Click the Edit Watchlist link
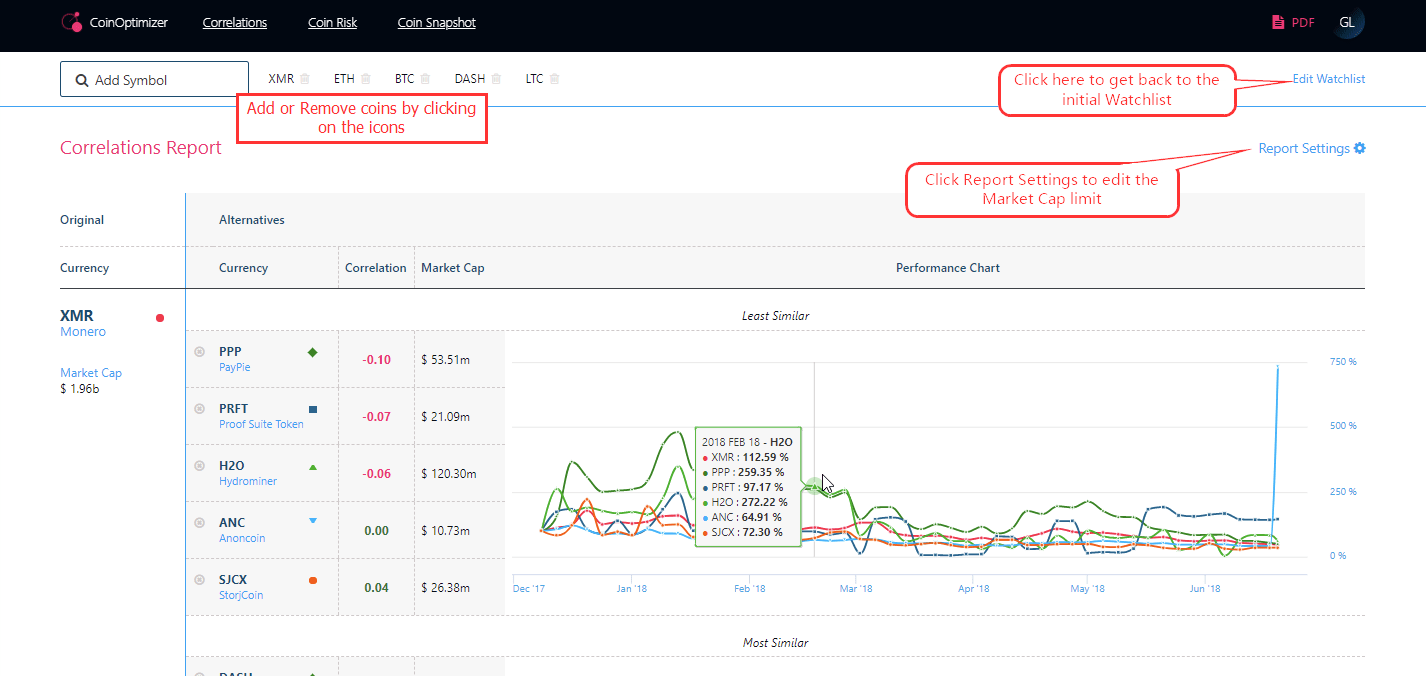 [x=1328, y=79]
